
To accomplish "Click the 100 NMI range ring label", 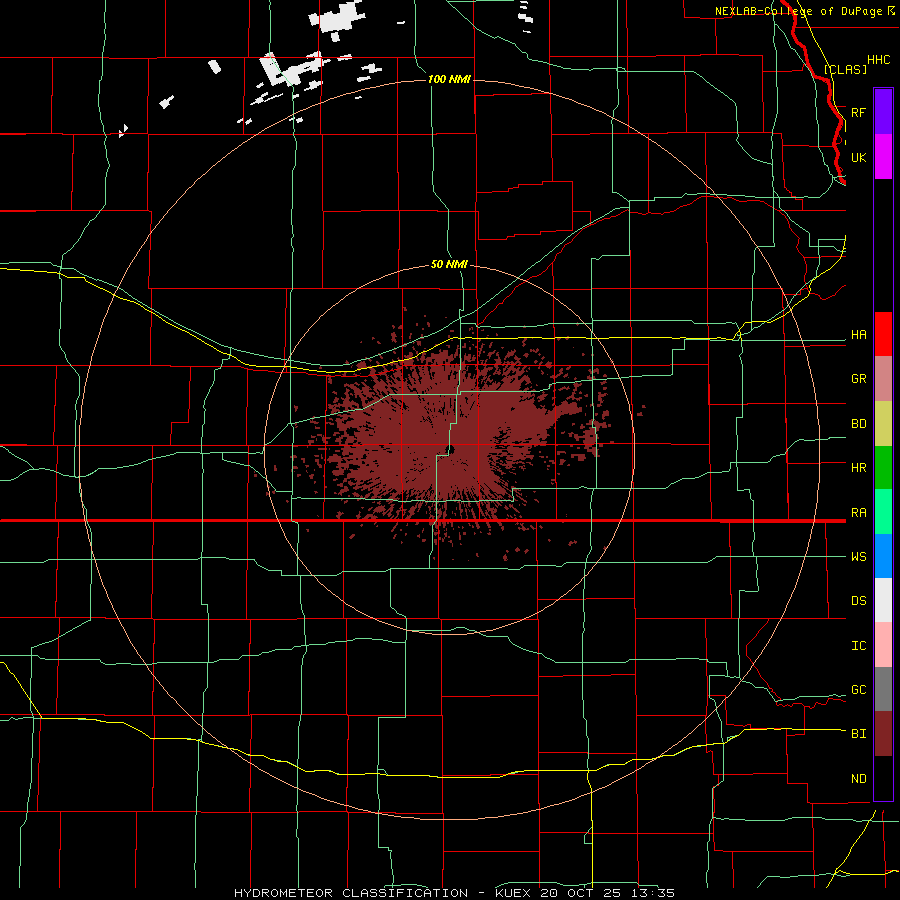I will point(449,79).
